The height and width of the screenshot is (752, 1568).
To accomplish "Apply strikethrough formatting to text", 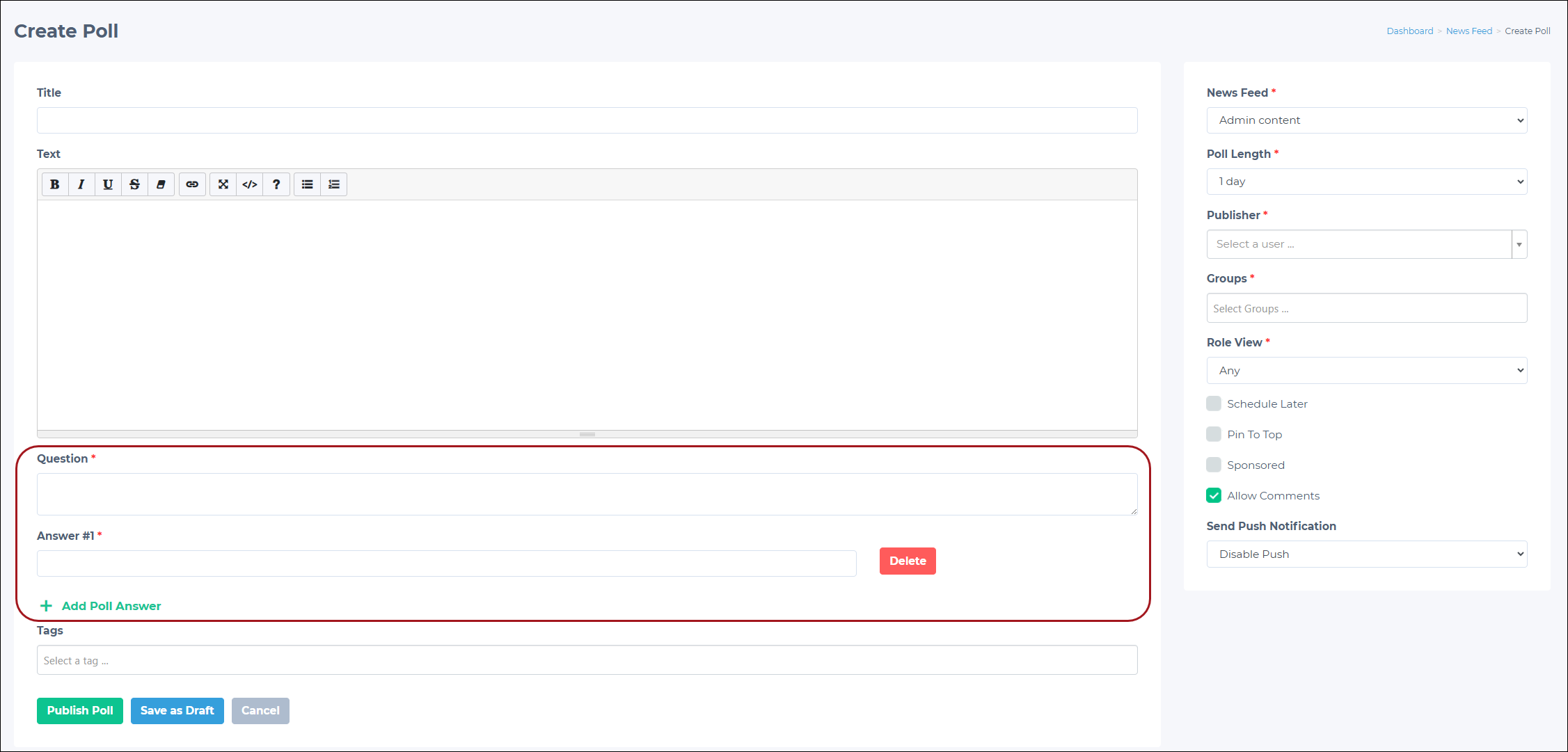I will [134, 184].
